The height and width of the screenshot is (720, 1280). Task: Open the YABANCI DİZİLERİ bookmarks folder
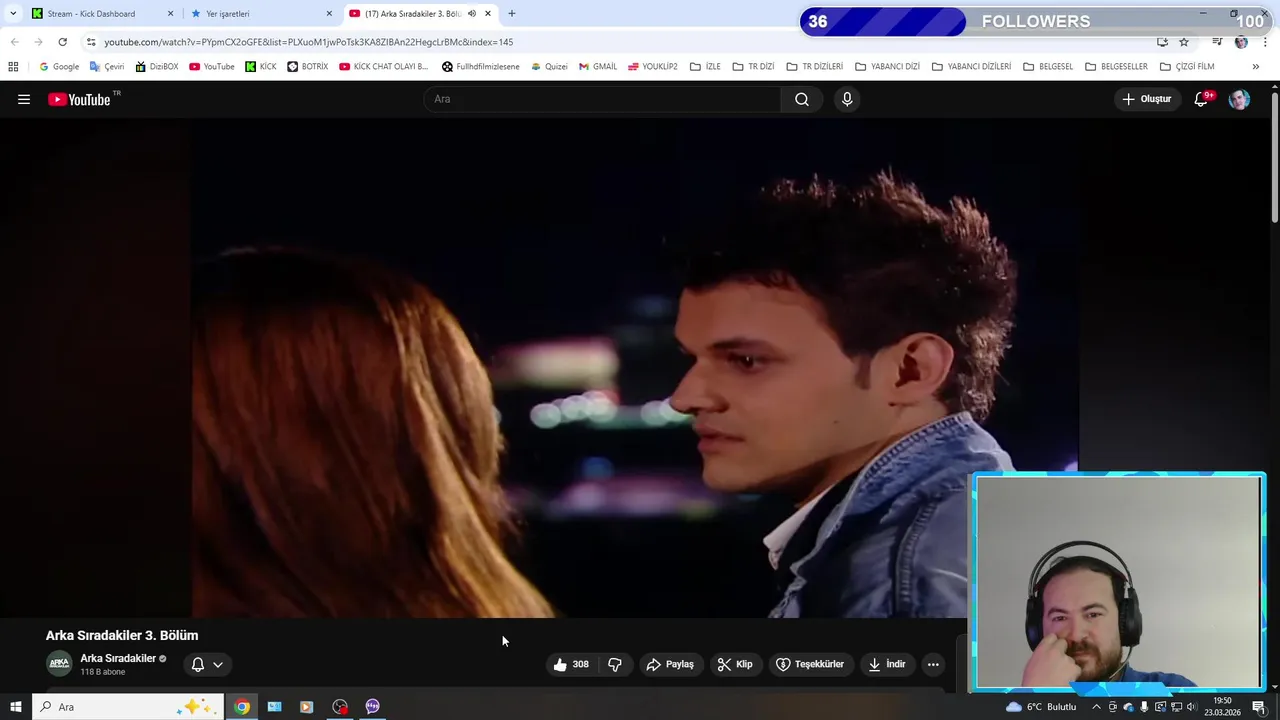pos(971,66)
